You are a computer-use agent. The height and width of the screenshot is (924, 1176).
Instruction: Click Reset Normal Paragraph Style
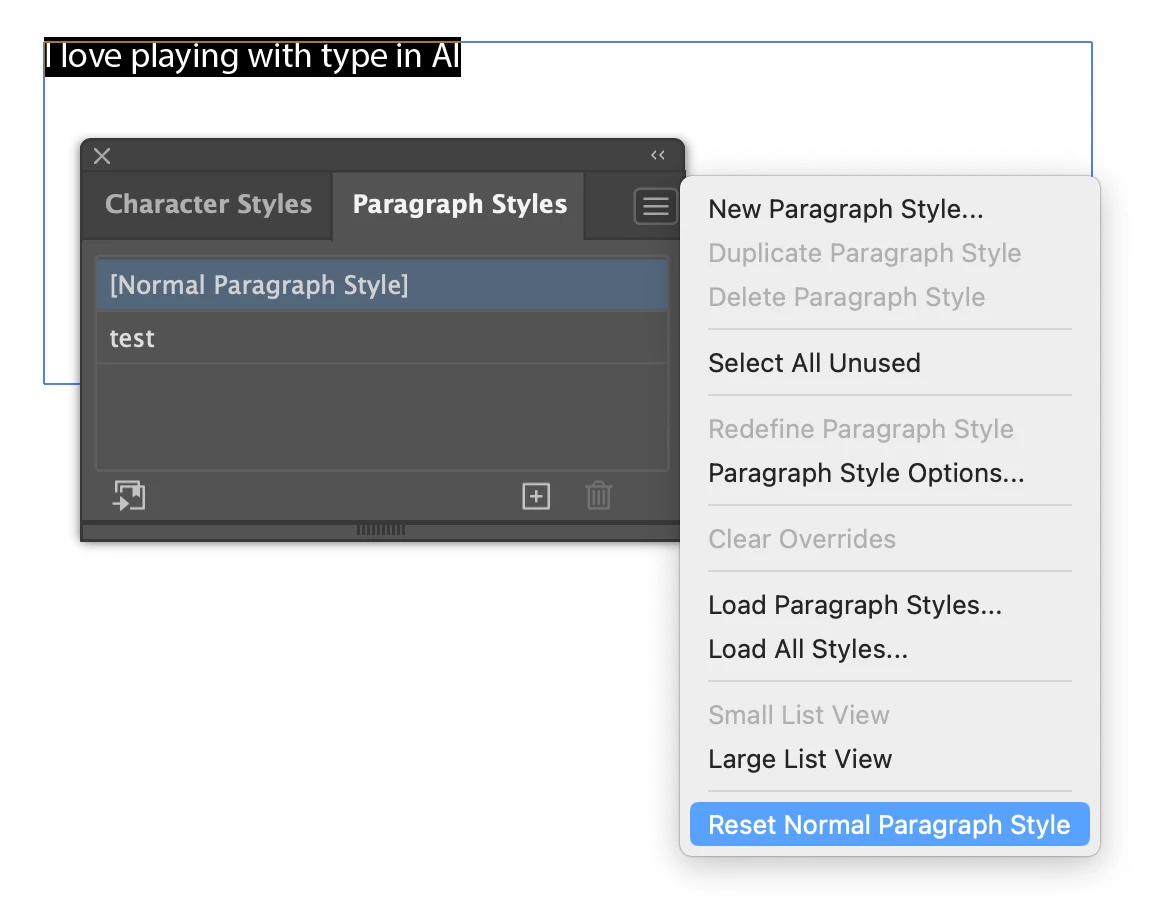pos(889,825)
